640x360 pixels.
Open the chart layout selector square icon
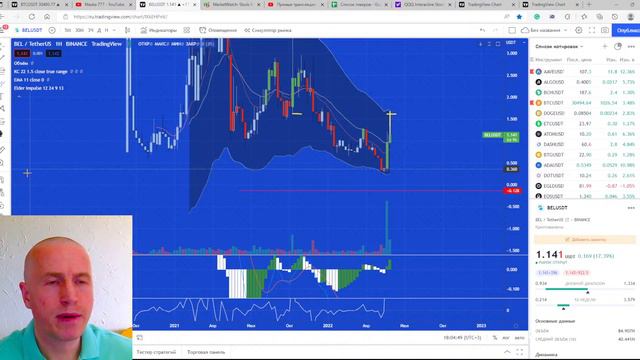[x=512, y=30]
